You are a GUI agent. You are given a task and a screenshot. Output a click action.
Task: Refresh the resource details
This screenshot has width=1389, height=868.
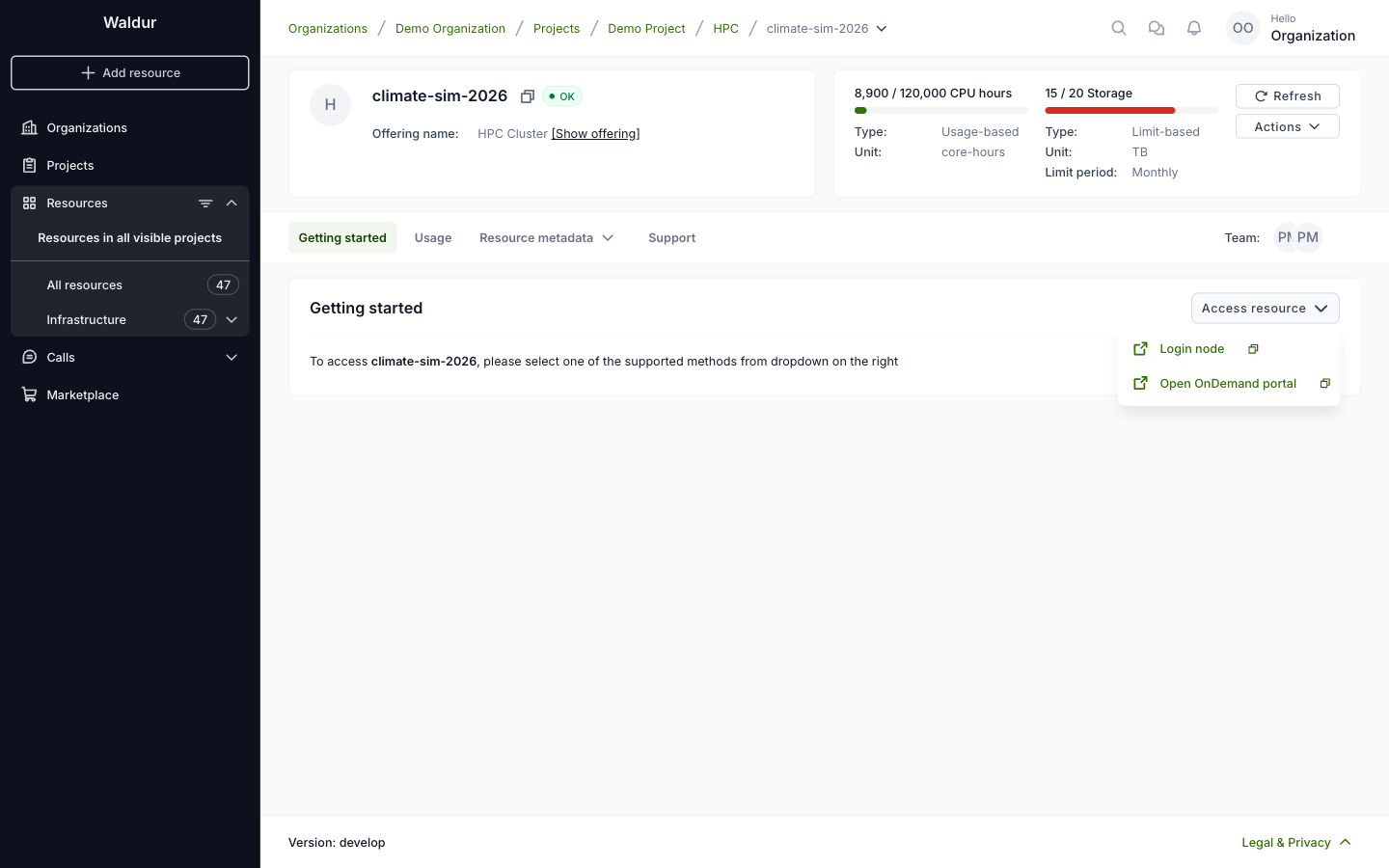[1288, 96]
